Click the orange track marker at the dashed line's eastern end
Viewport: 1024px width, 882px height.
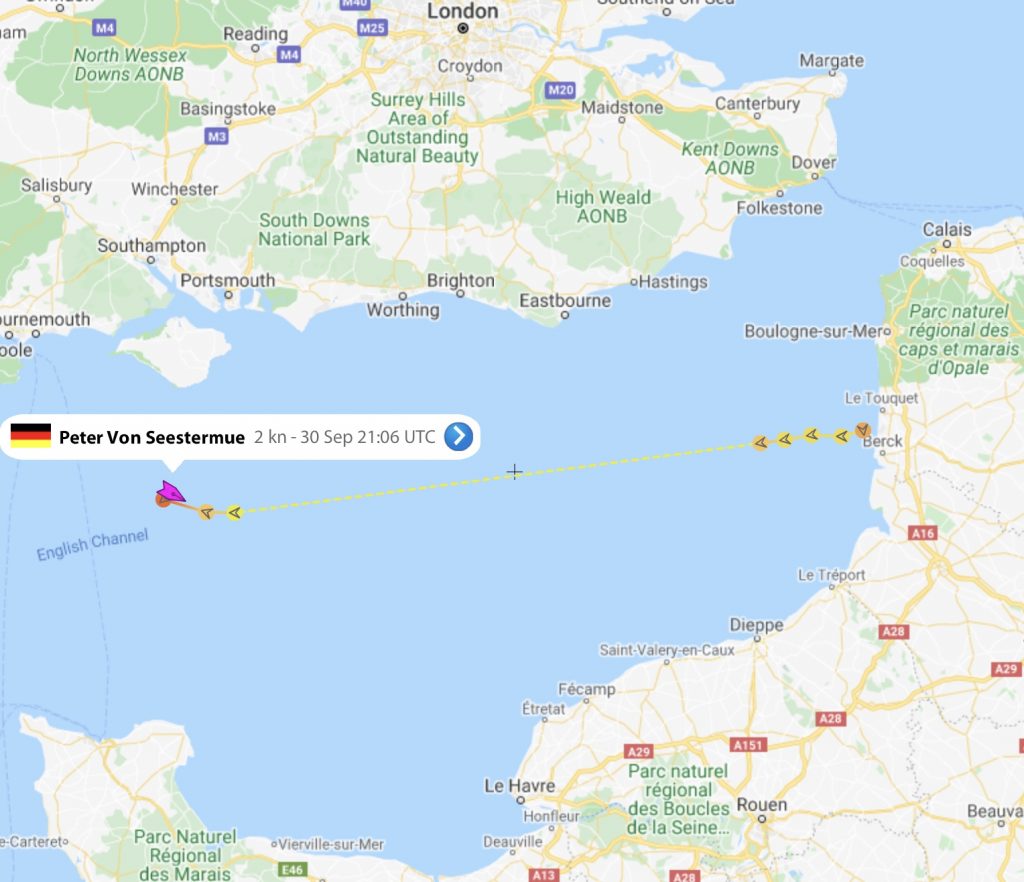coord(760,443)
